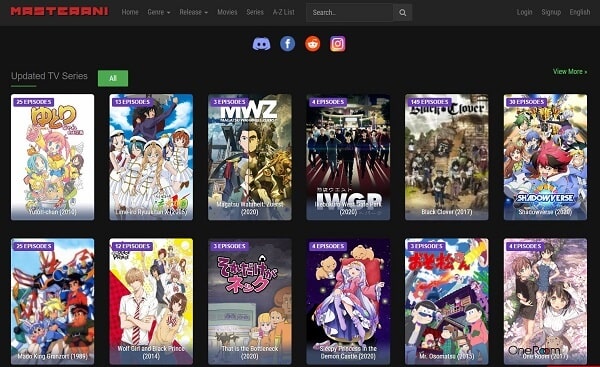Open Sleepy Princess in the Demon Castle poster
The height and width of the screenshot is (367, 600).
348,301
